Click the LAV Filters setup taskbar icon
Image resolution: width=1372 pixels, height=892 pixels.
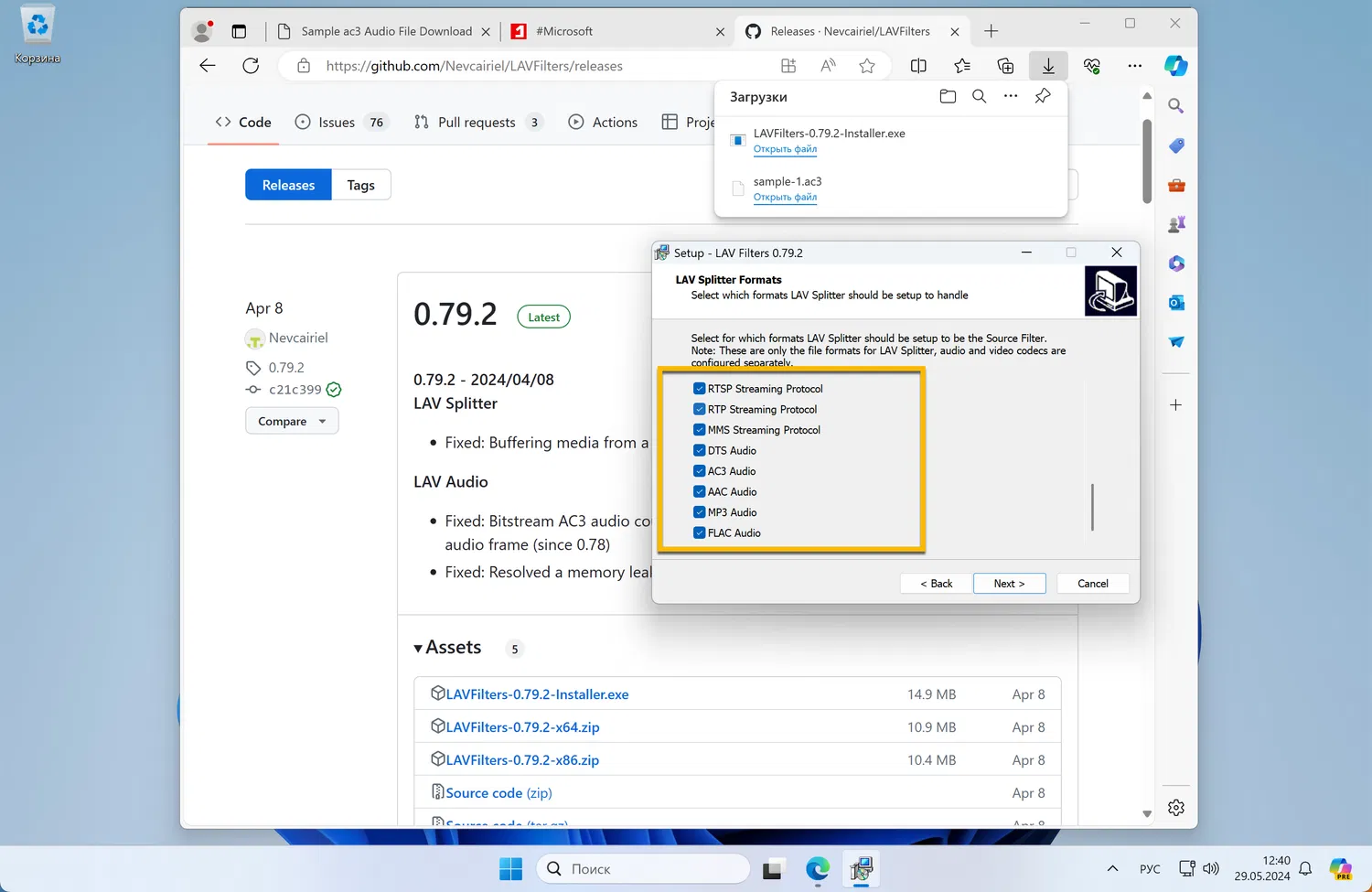861,868
